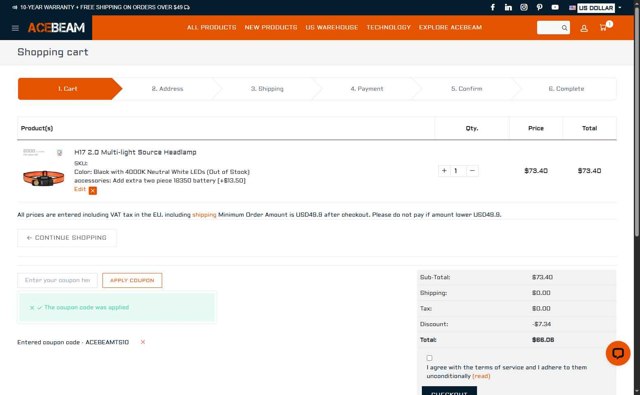Increase quantity with the plus button
This screenshot has height=395, width=640.
tap(444, 171)
